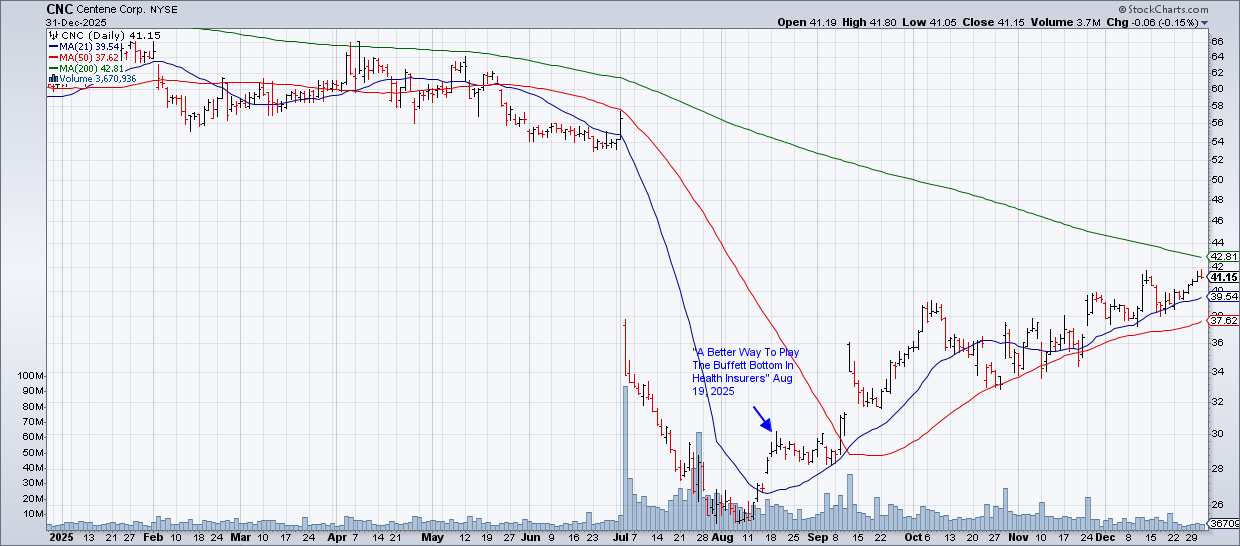1240x546 pixels.
Task: Select the MA(21) blue line legend marker
Action: click(53, 46)
